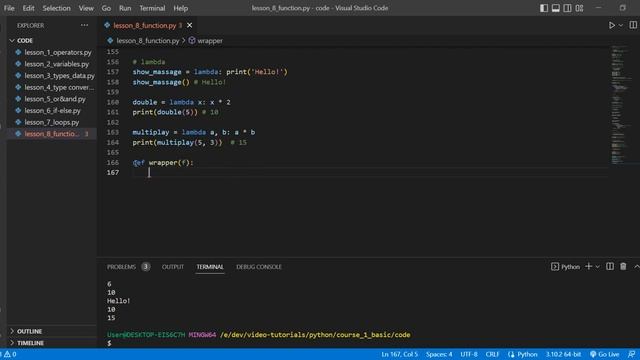Open lesson_6_if-else.py file

52,111
